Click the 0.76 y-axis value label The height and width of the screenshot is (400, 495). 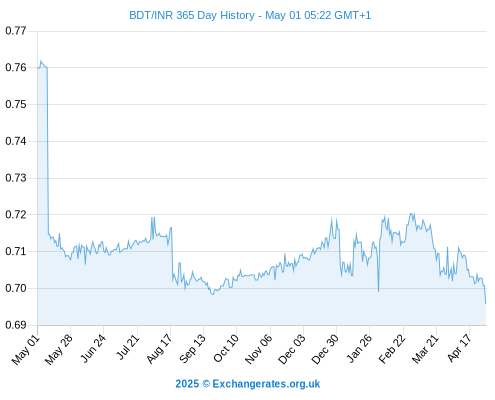pyautogui.click(x=16, y=67)
